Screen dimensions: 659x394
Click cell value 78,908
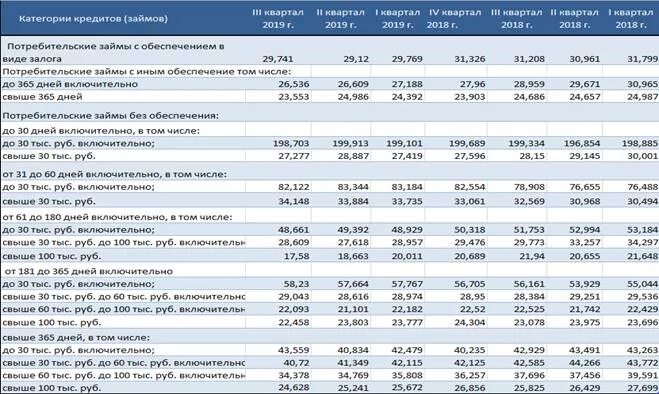[x=529, y=187]
